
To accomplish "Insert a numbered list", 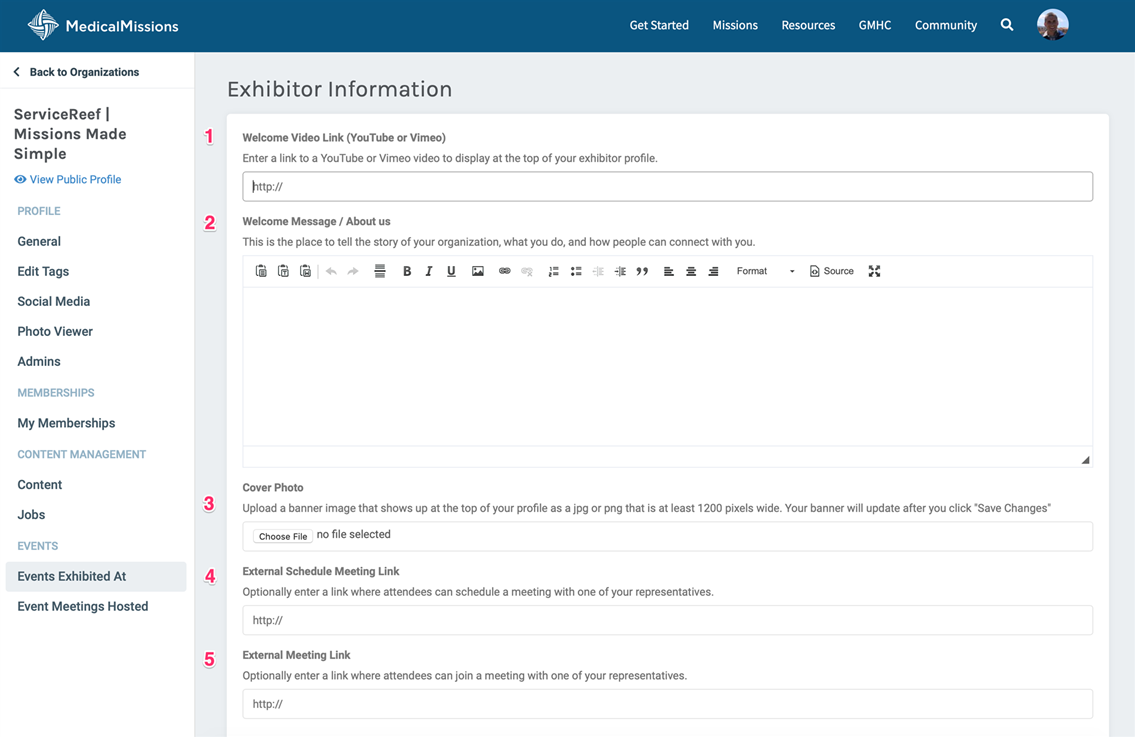I will pos(553,271).
